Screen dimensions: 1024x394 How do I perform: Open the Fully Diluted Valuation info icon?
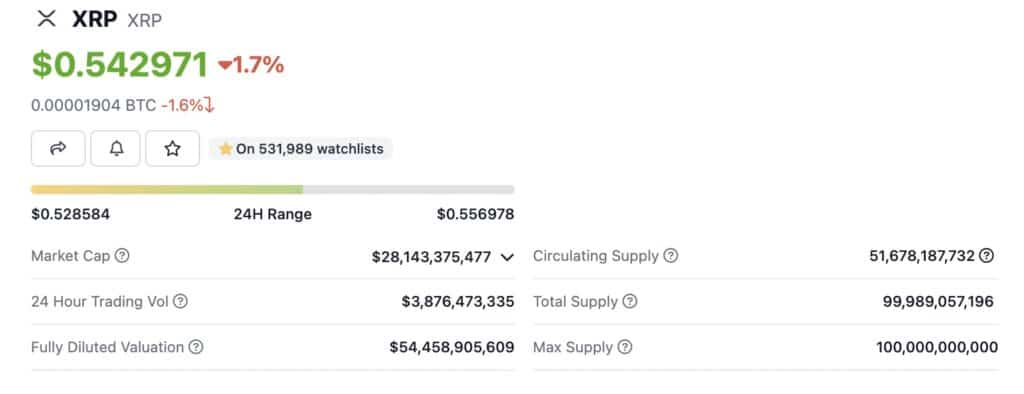(x=196, y=347)
